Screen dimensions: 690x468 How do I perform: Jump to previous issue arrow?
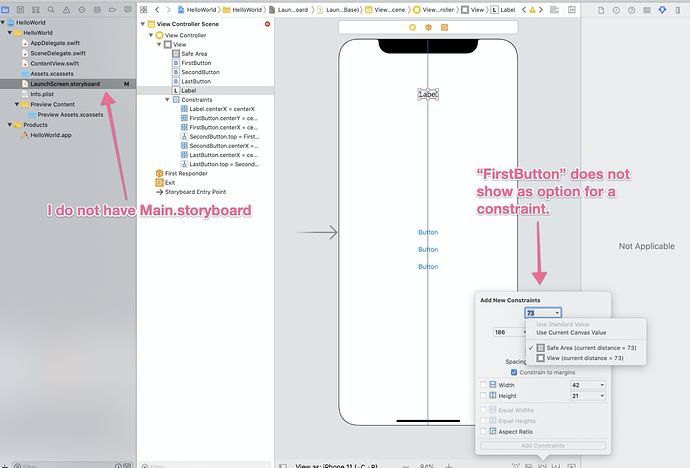click(x=524, y=9)
